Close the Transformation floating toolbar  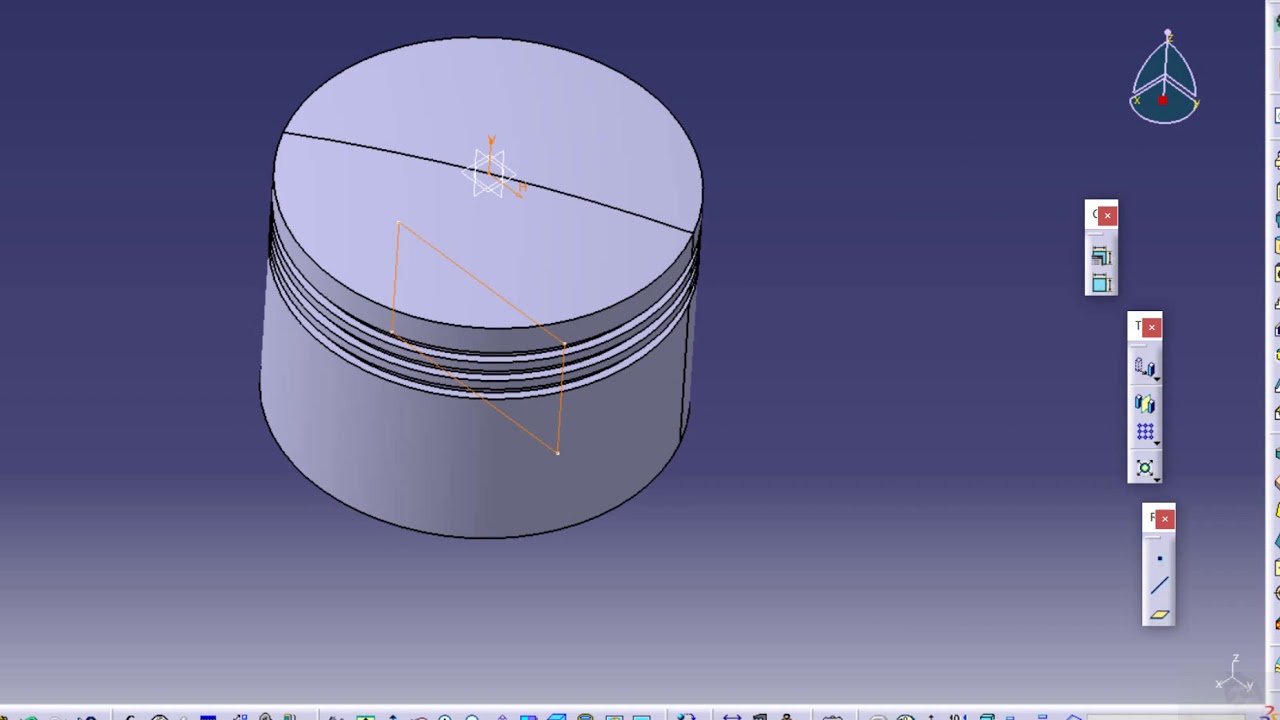point(1151,327)
